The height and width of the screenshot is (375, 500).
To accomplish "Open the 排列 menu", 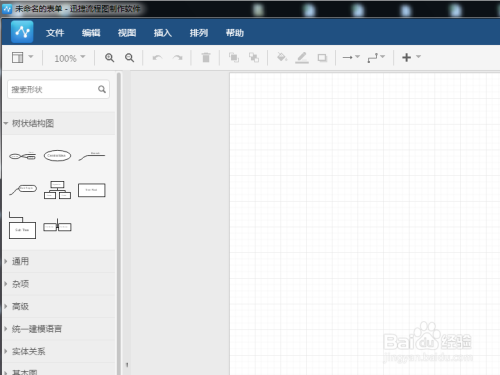I will (x=199, y=33).
